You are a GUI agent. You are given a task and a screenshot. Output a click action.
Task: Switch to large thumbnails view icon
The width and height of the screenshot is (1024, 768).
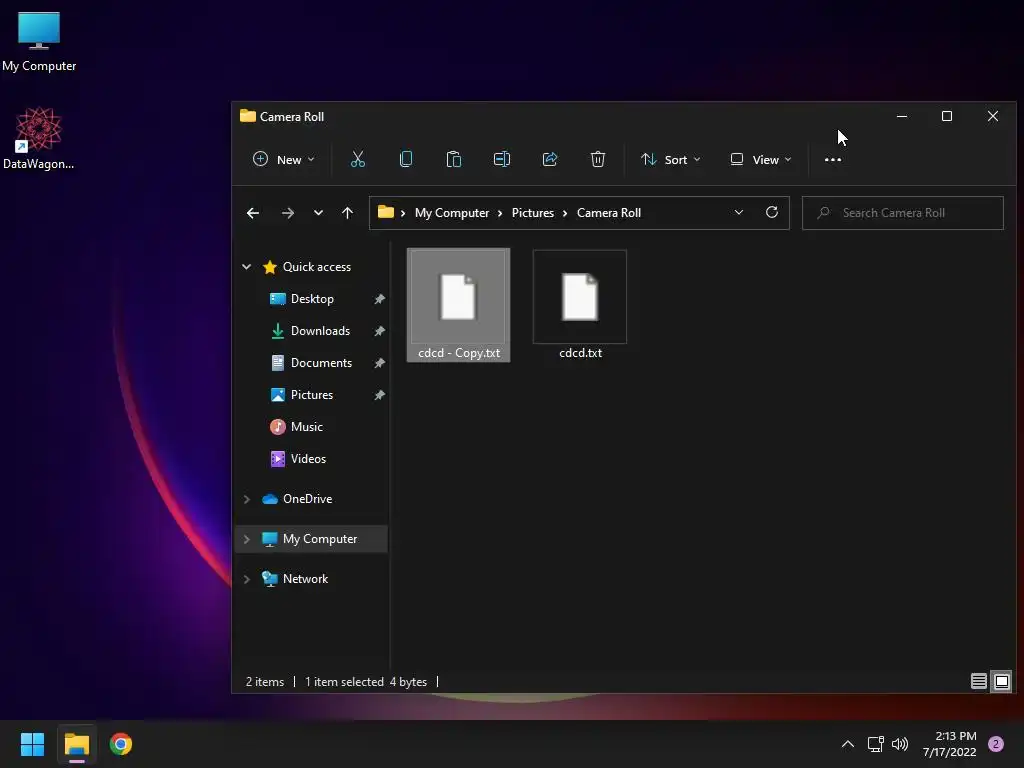click(1002, 681)
